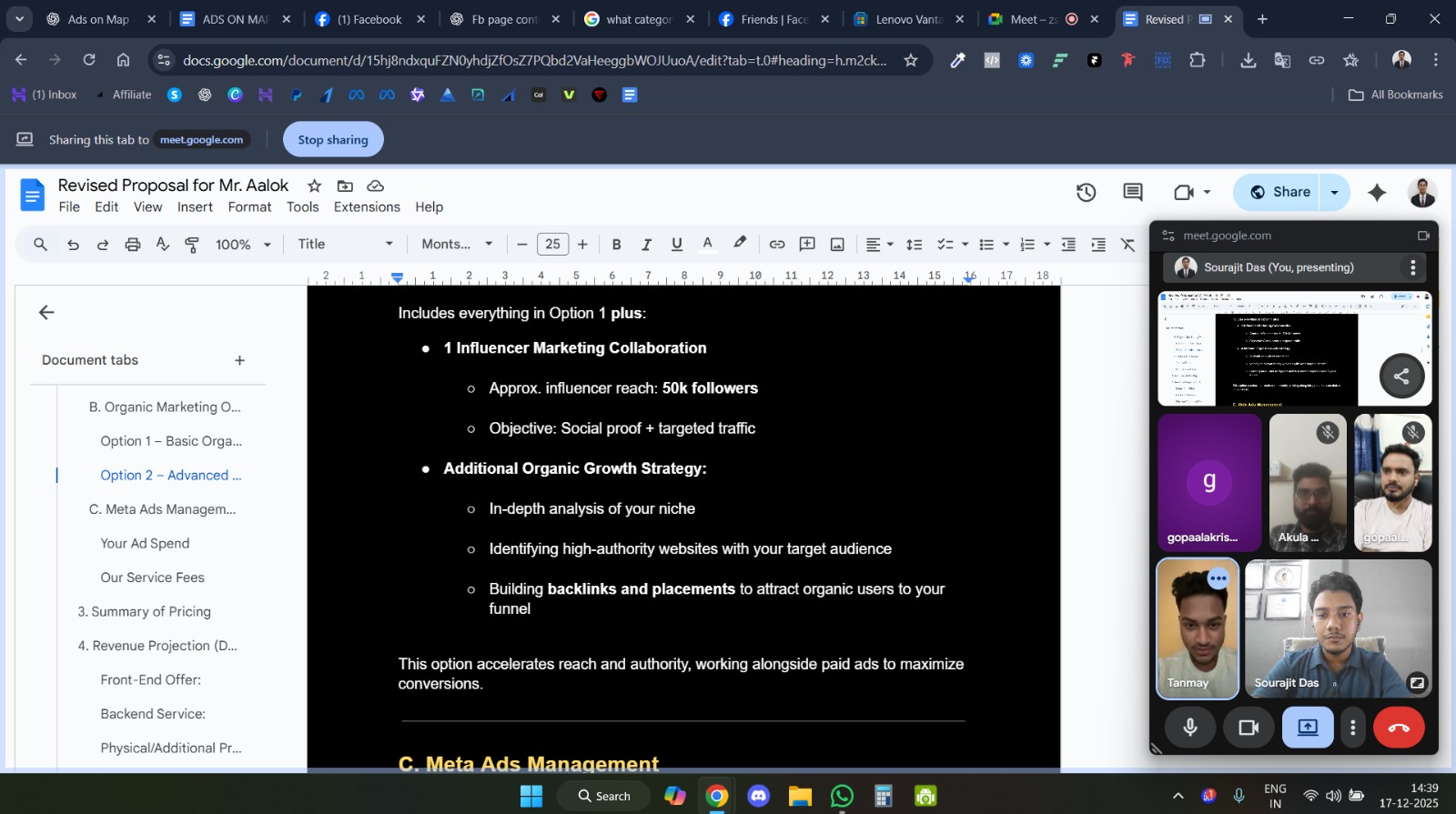Open the Share options dropdown arrow

(1334, 192)
